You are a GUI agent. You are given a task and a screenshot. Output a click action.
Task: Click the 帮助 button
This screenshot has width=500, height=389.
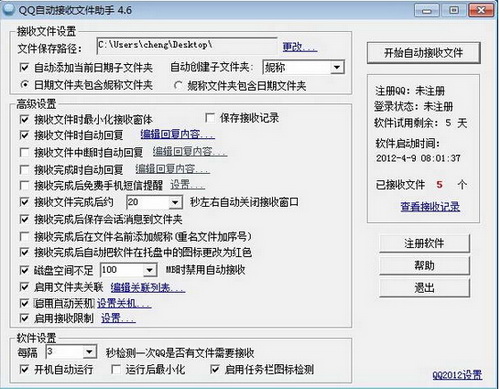tap(424, 266)
